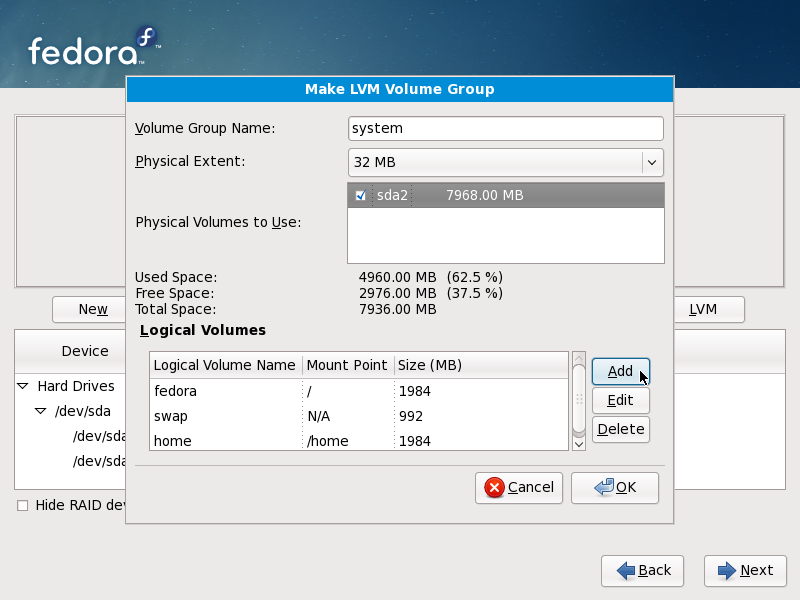
Task: Click the Fedora logo in the header
Action: (x=94, y=46)
